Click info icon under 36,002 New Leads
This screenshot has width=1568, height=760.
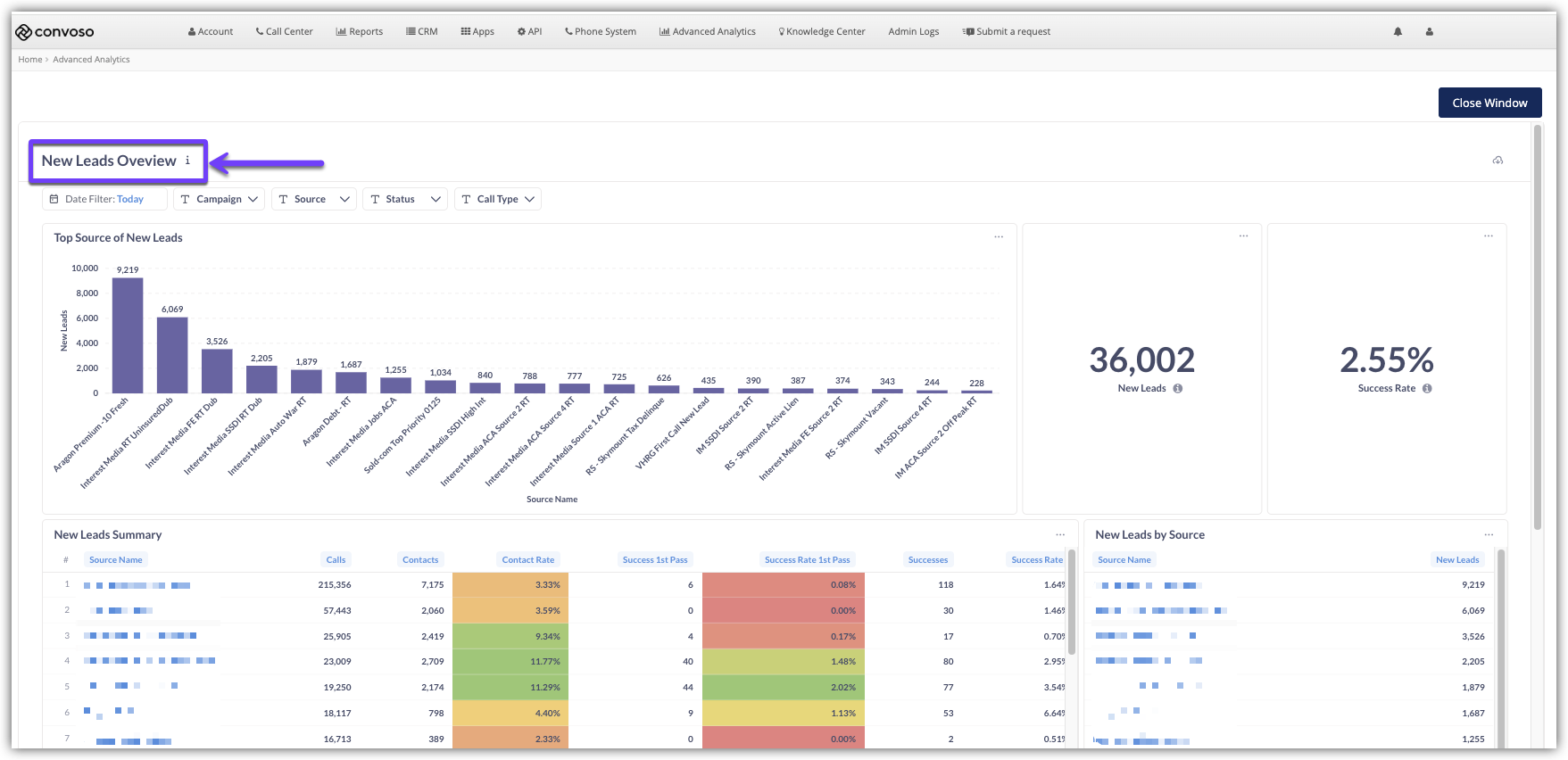point(1178,389)
